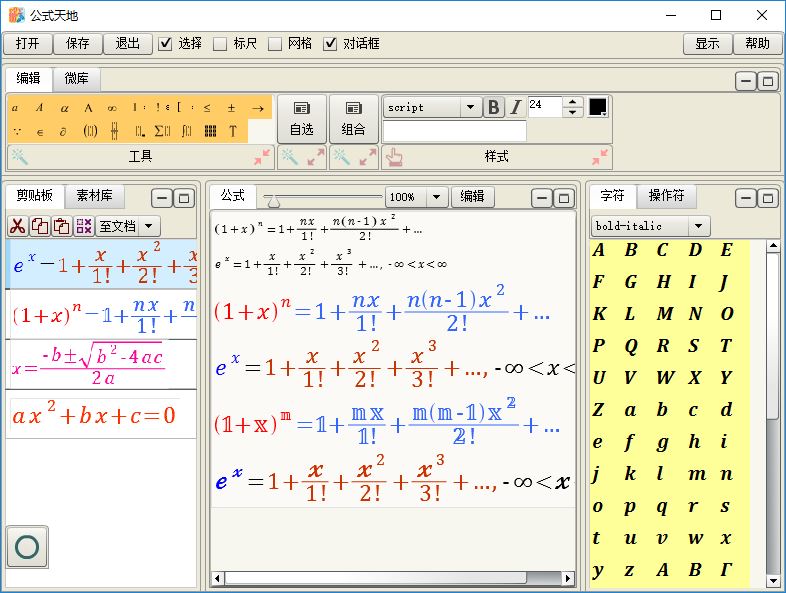Click the 组合 button
The width and height of the screenshot is (786, 593).
coord(353,119)
